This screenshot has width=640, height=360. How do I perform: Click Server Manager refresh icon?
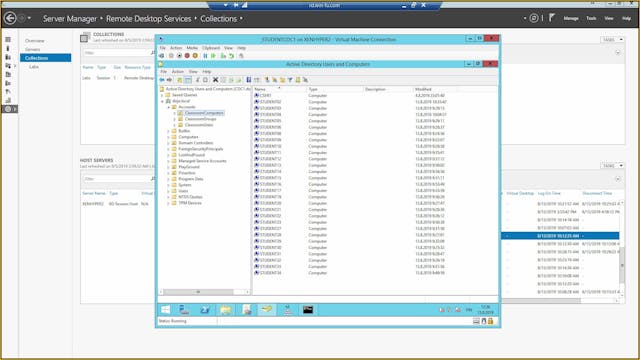[533, 18]
